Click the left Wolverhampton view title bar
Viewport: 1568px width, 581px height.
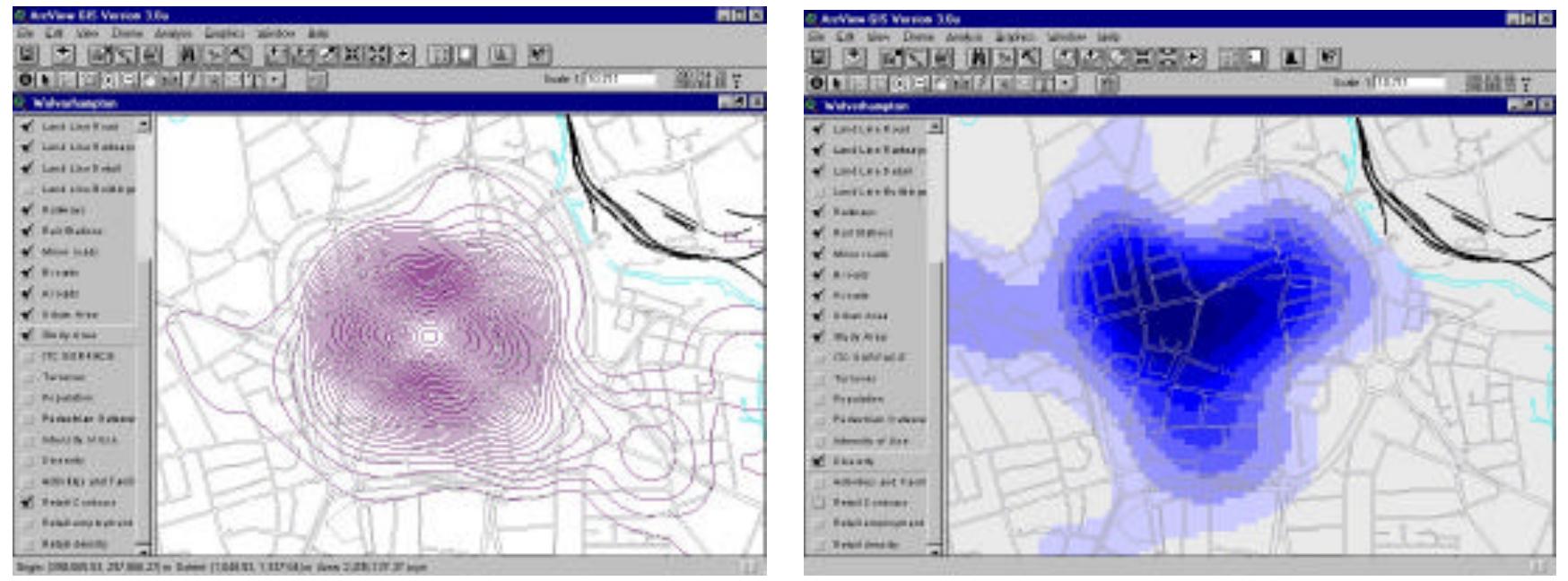389,102
